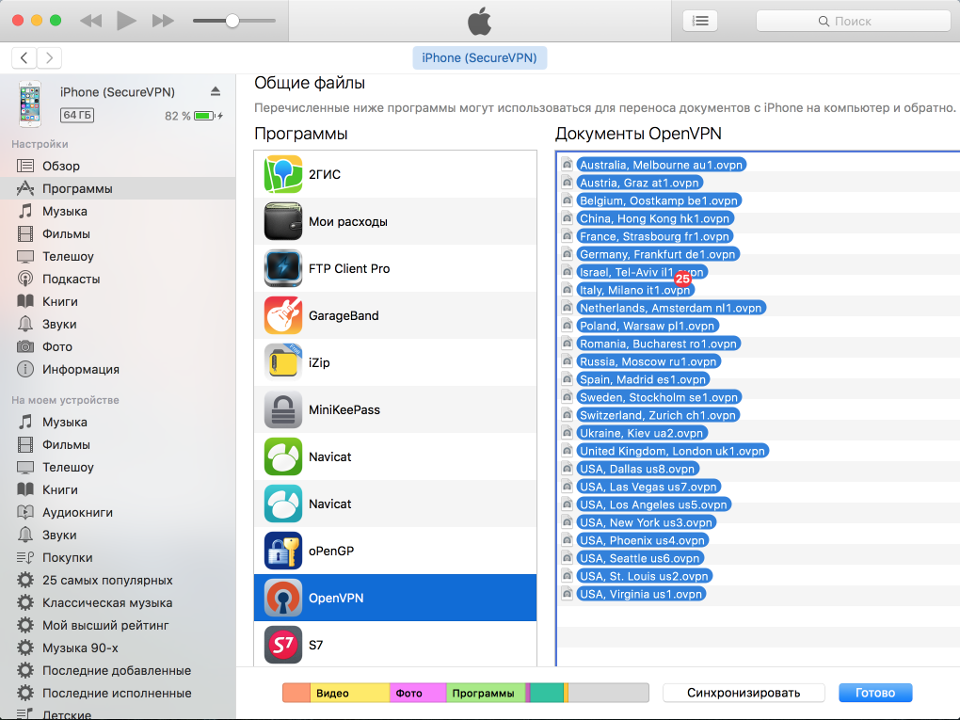This screenshot has height=720, width=960.
Task: Open the Последние добавленные playlist
Action: (118, 670)
